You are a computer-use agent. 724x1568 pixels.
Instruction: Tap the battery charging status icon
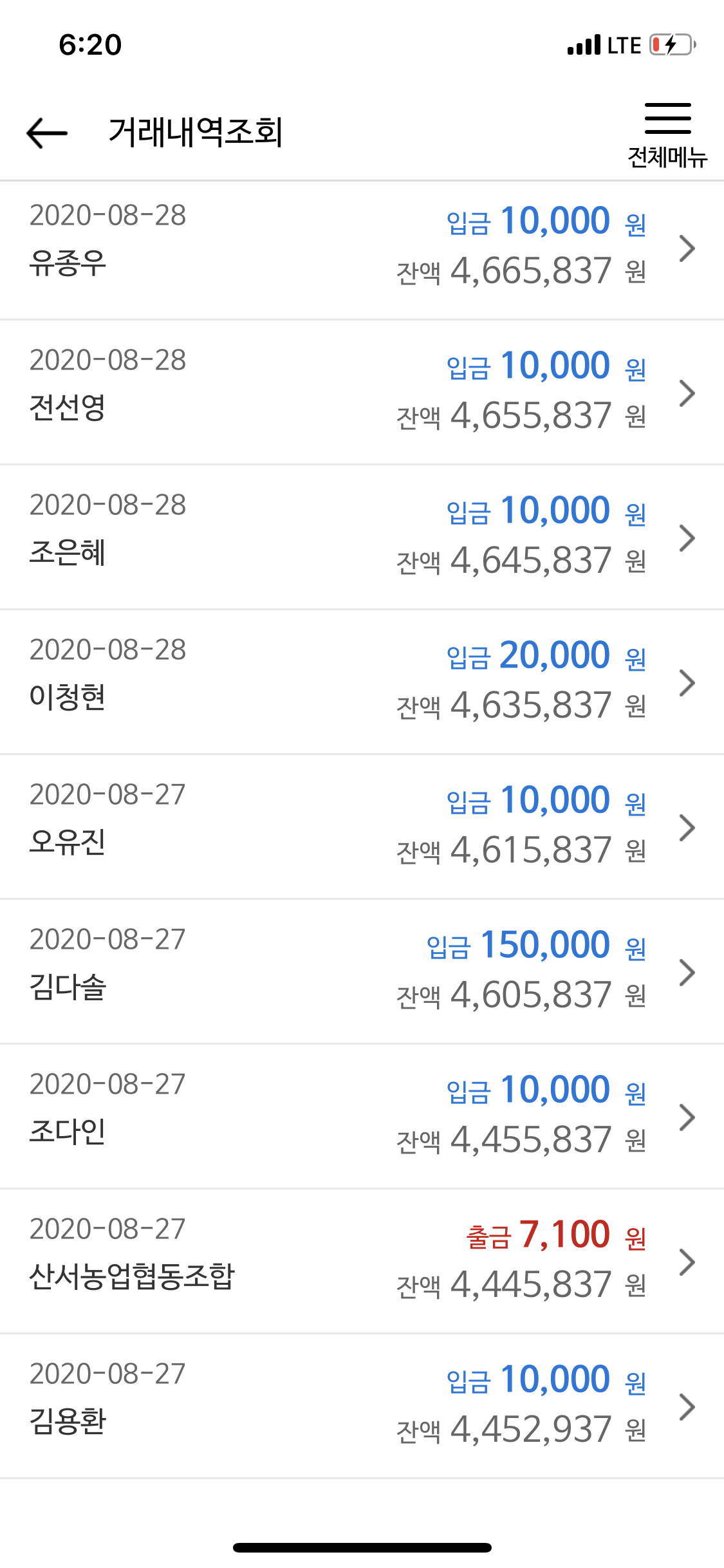click(x=673, y=45)
